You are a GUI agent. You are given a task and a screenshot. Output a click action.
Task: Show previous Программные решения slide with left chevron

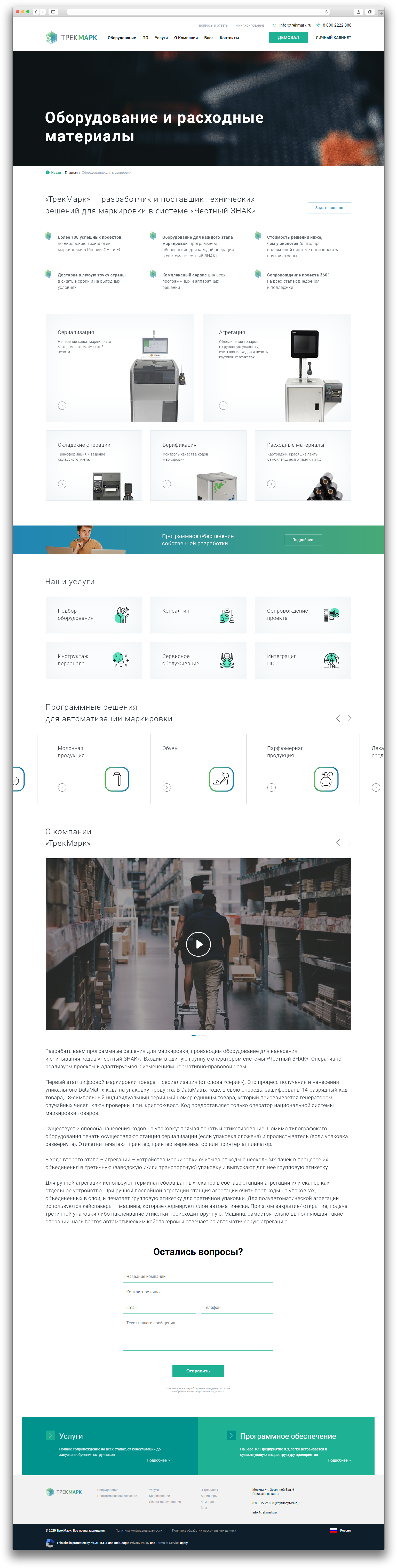(338, 718)
